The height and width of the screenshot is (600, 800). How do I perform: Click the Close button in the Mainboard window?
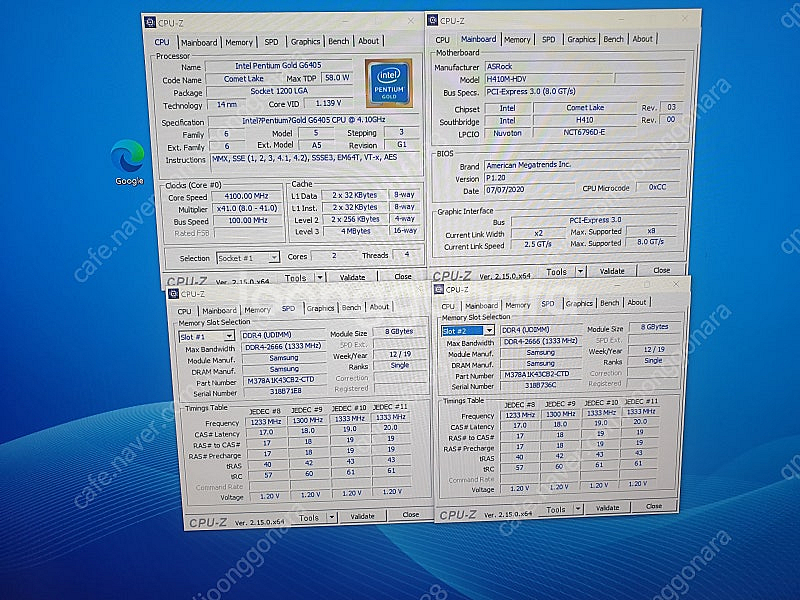pyautogui.click(x=661, y=270)
